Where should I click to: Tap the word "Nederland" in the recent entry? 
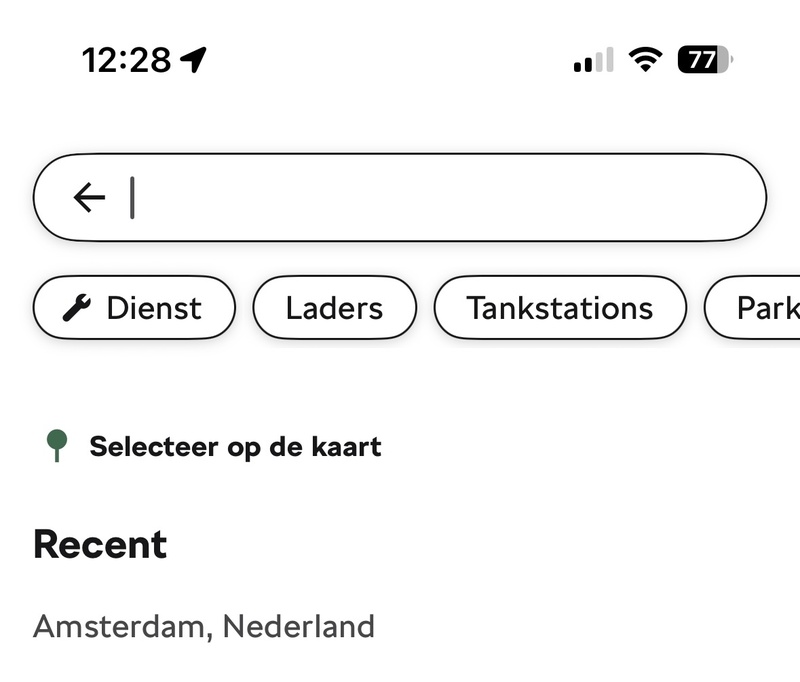point(298,627)
